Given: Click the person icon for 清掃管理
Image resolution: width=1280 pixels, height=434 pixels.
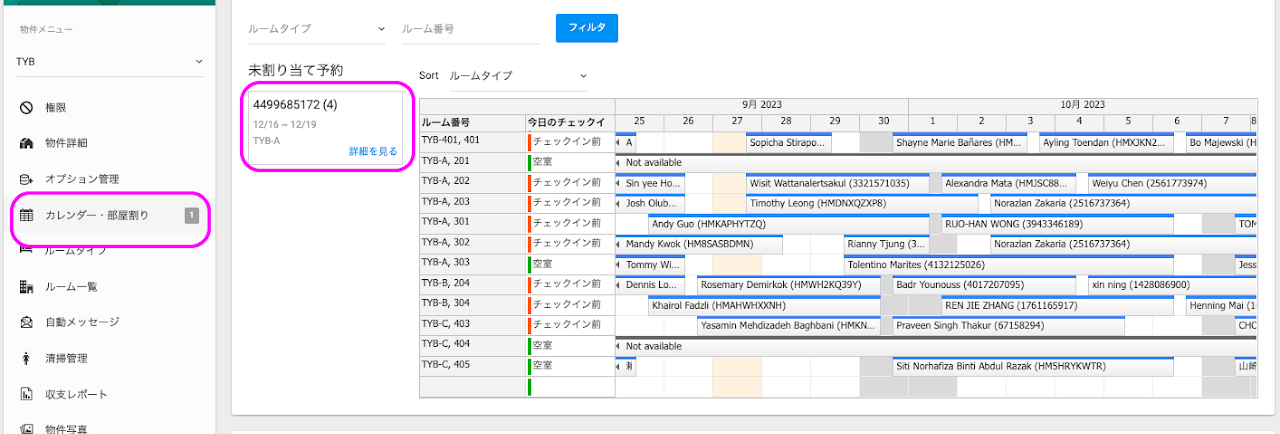Looking at the screenshot, I should pos(27,358).
